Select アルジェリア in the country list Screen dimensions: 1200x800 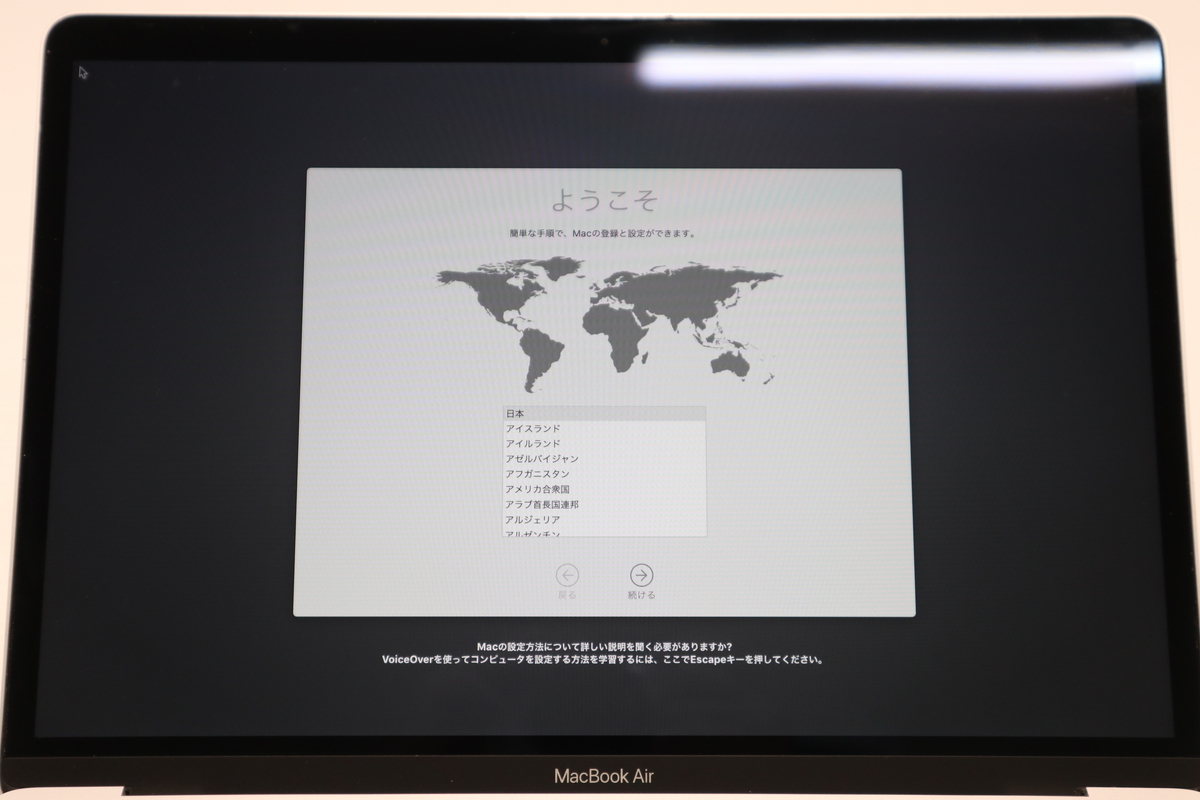click(x=604, y=520)
